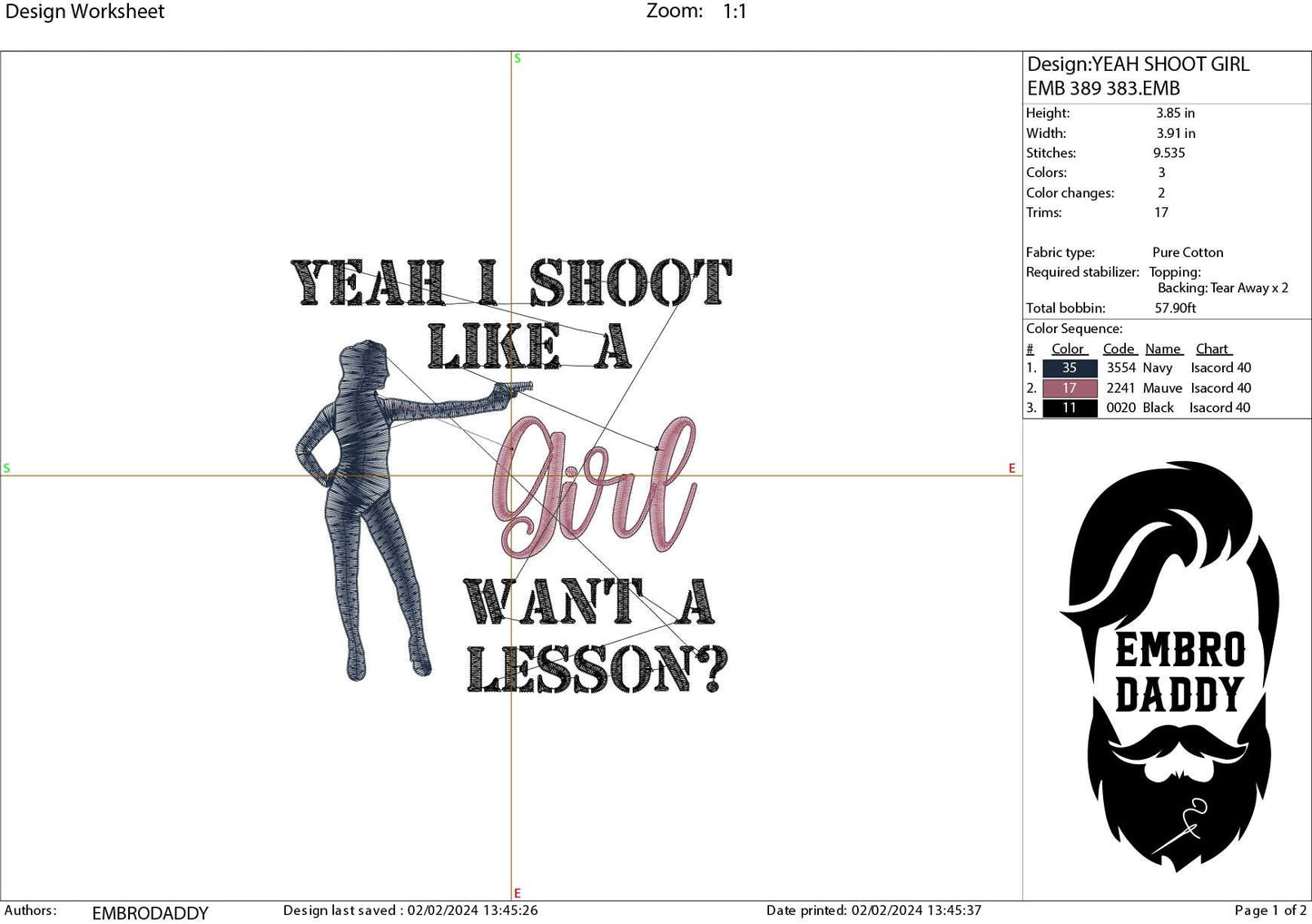Click the 'LIKE A' stitched text
1312x924 pixels.
528,348
